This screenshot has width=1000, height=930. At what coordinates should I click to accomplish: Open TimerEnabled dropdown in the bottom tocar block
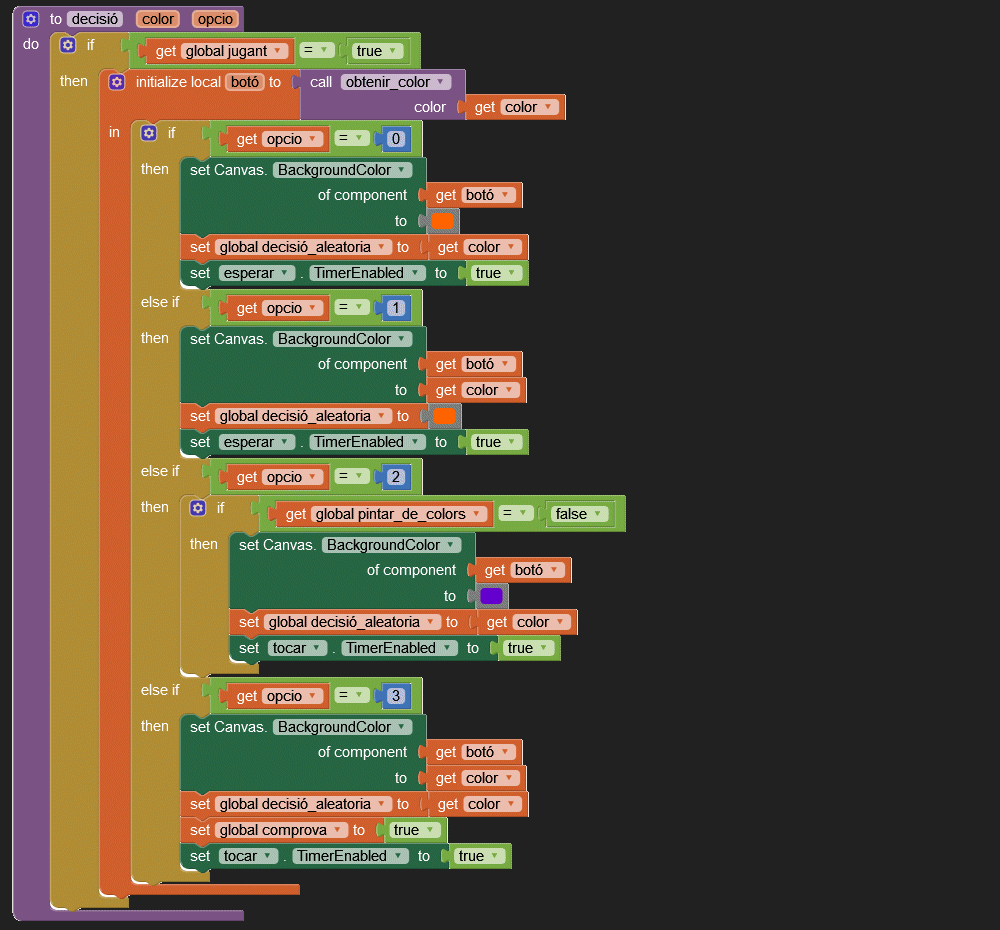(401, 856)
